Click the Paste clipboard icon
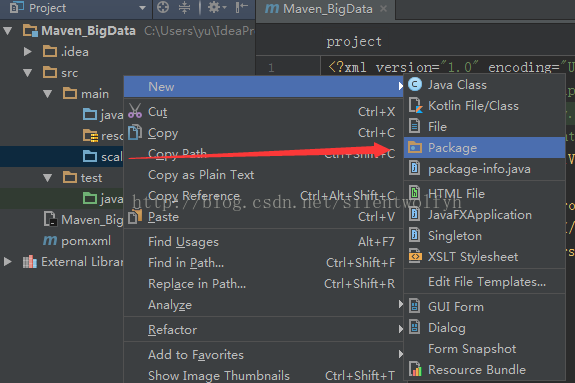The image size is (575, 383). [x=135, y=216]
